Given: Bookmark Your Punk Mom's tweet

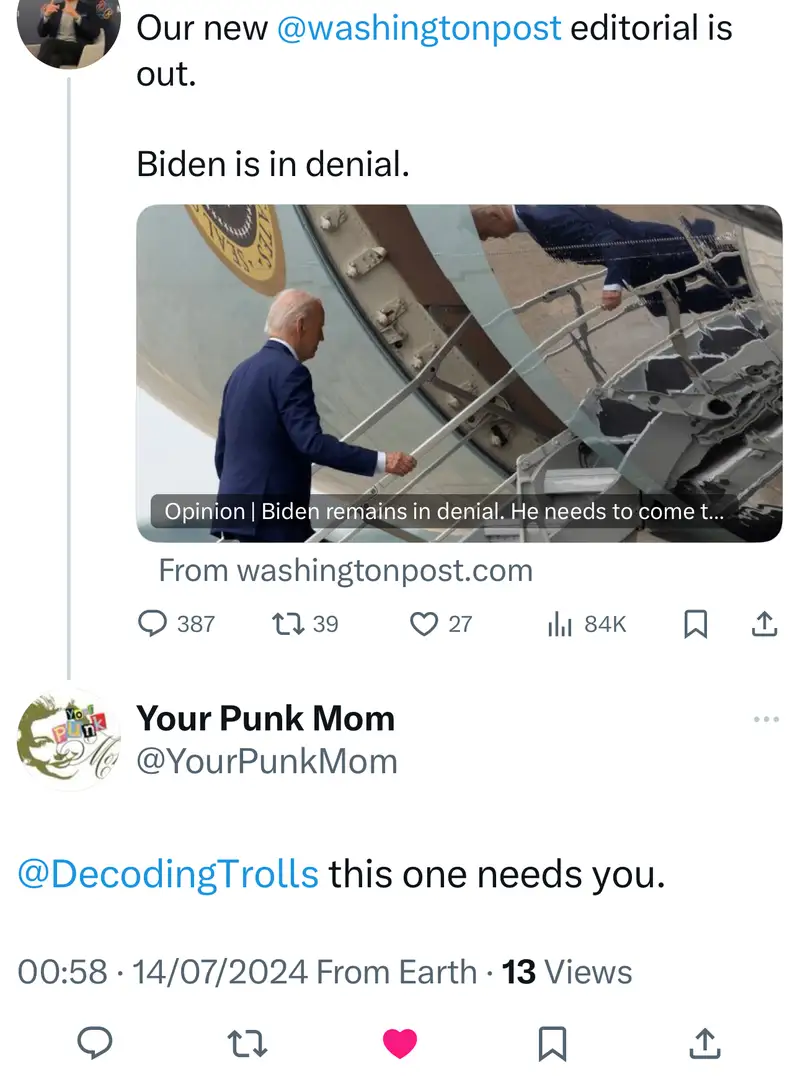Looking at the screenshot, I should tap(552, 1043).
